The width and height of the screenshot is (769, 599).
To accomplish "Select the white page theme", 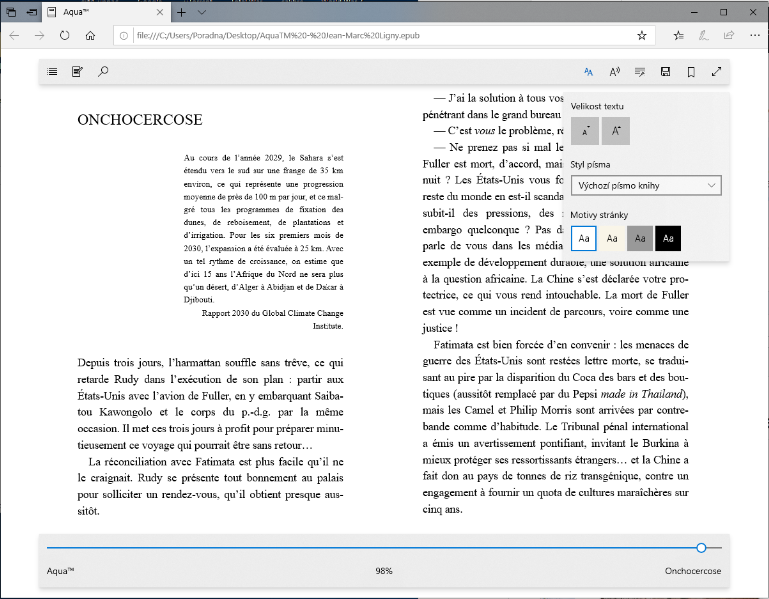I will (x=584, y=238).
